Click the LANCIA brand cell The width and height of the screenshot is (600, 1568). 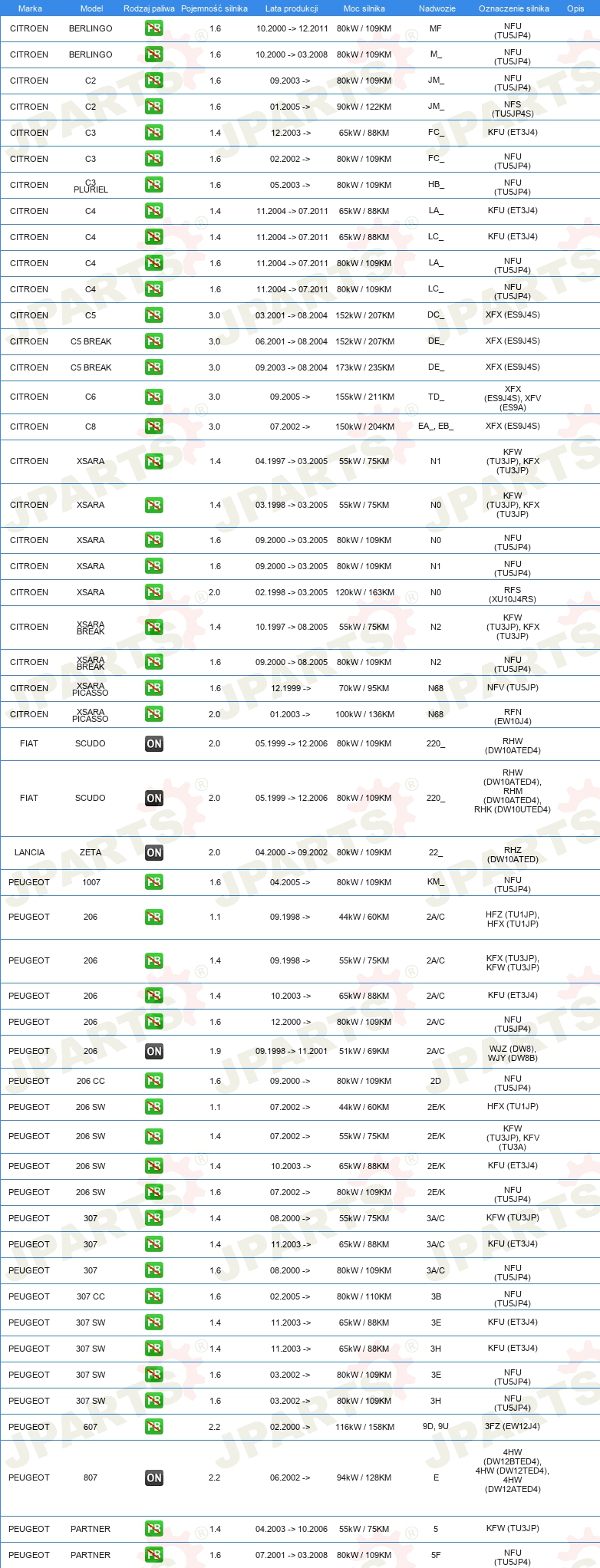pyautogui.click(x=29, y=852)
